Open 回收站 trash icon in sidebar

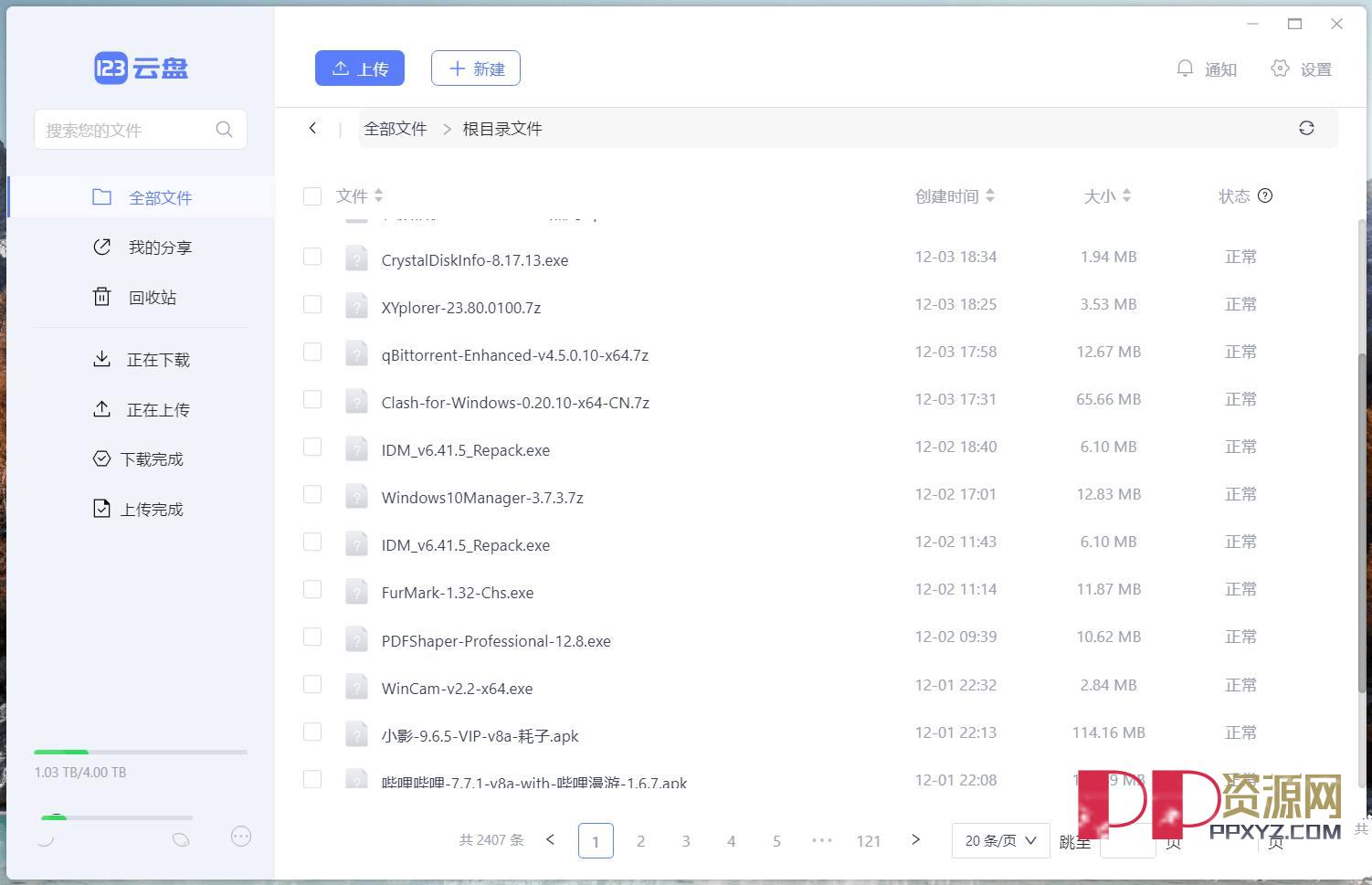click(101, 297)
